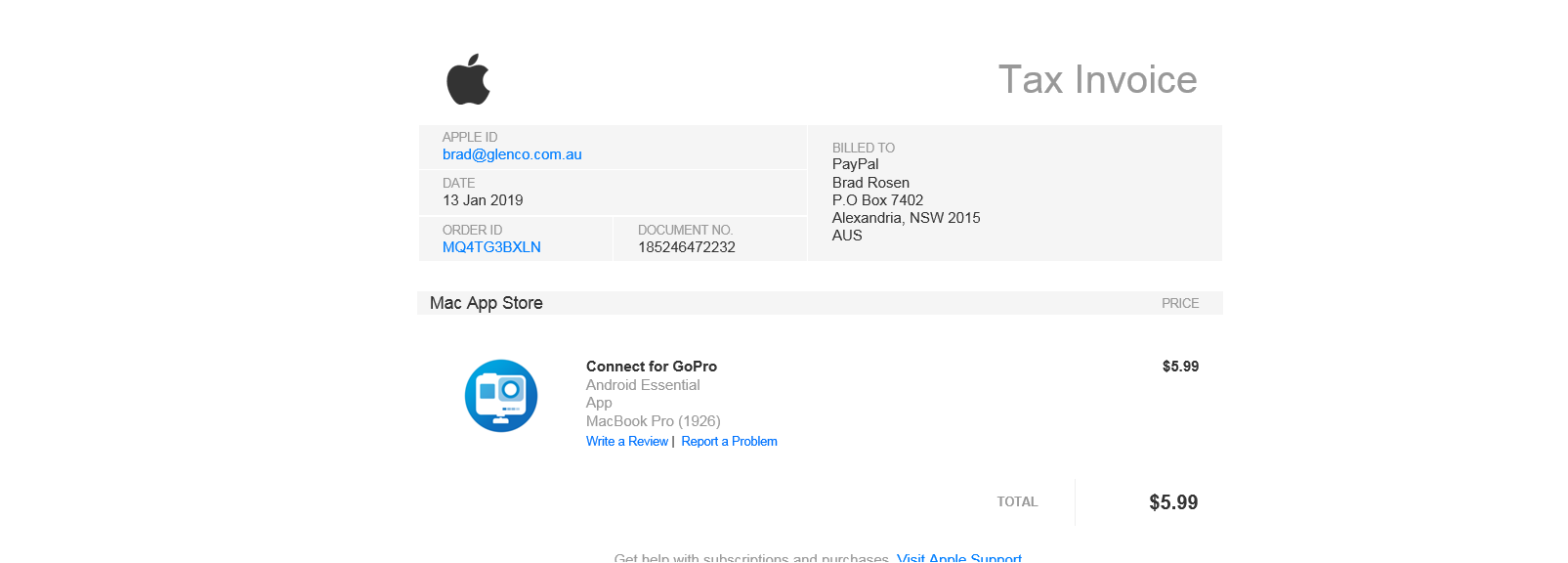Click the DATE label
This screenshot has width=1568, height=563.
[x=458, y=183]
